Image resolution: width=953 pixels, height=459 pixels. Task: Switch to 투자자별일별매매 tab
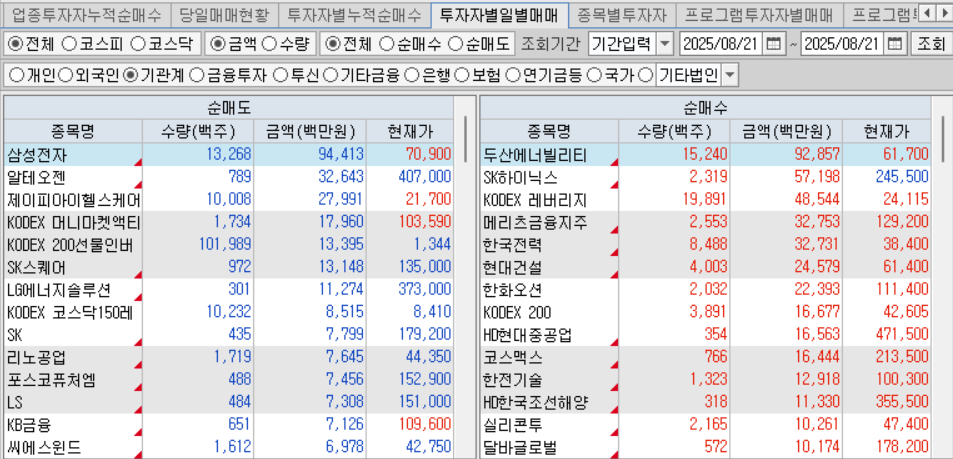pos(499,13)
